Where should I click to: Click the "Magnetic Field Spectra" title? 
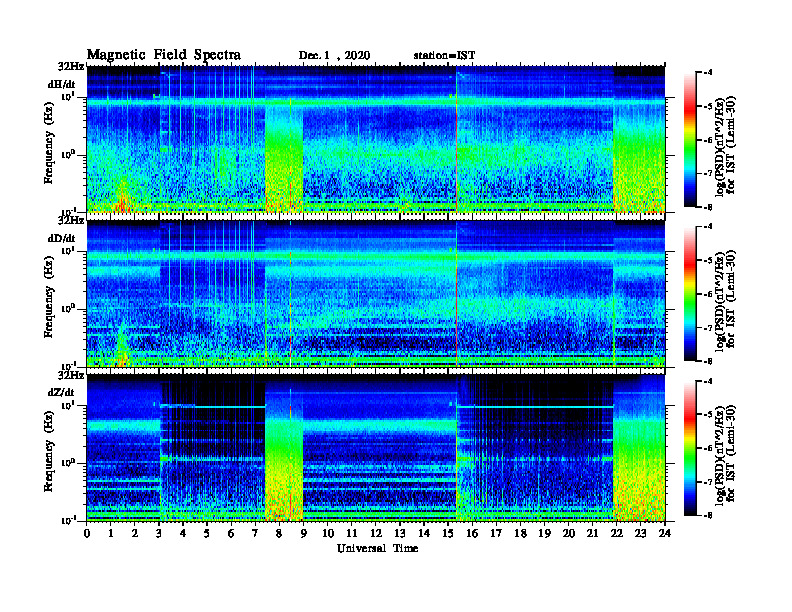(164, 55)
